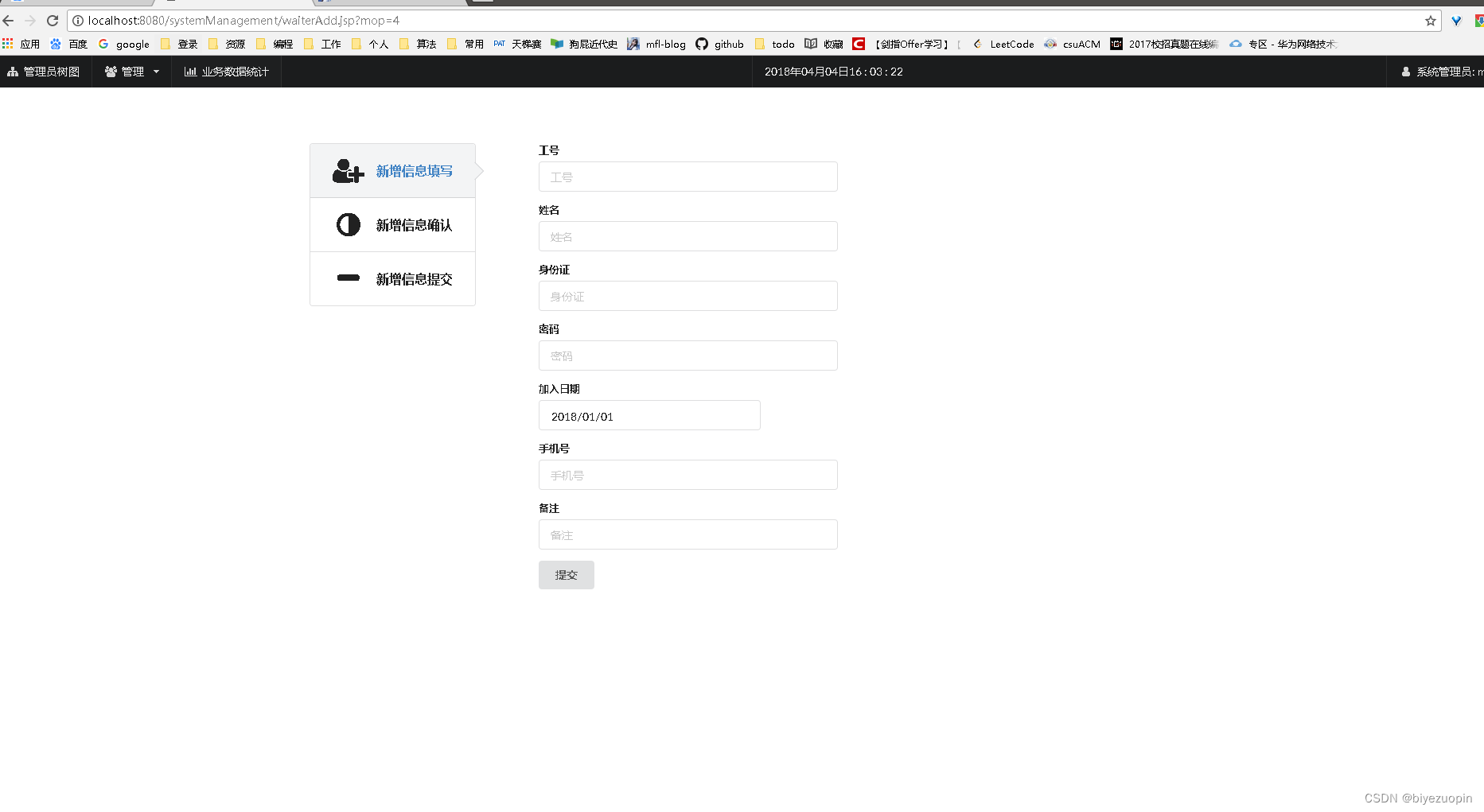Select the 新增信息确认 step

point(393,225)
